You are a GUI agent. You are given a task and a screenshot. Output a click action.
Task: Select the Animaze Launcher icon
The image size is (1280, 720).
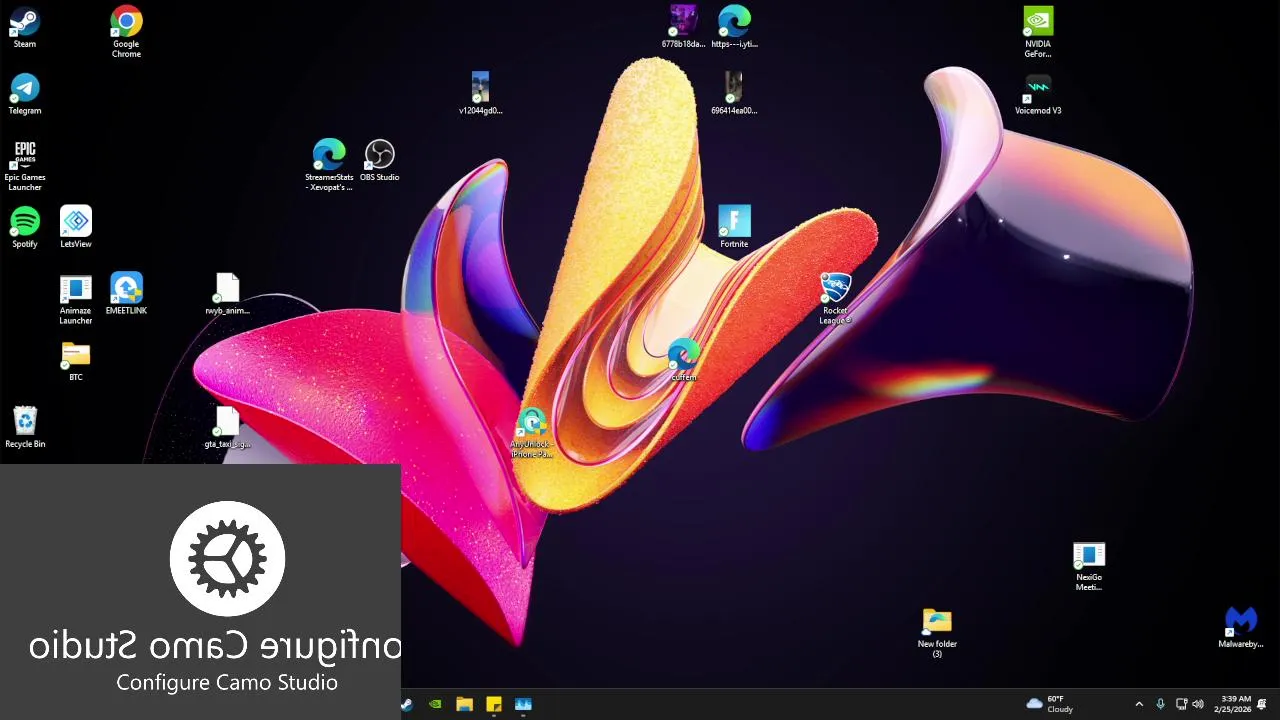[x=76, y=299]
